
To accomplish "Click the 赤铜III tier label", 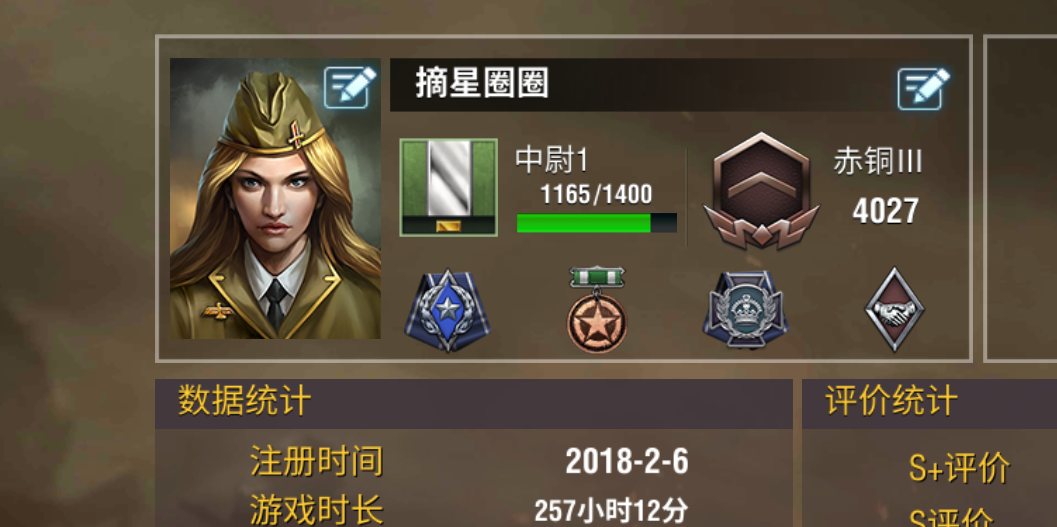I will [878, 162].
